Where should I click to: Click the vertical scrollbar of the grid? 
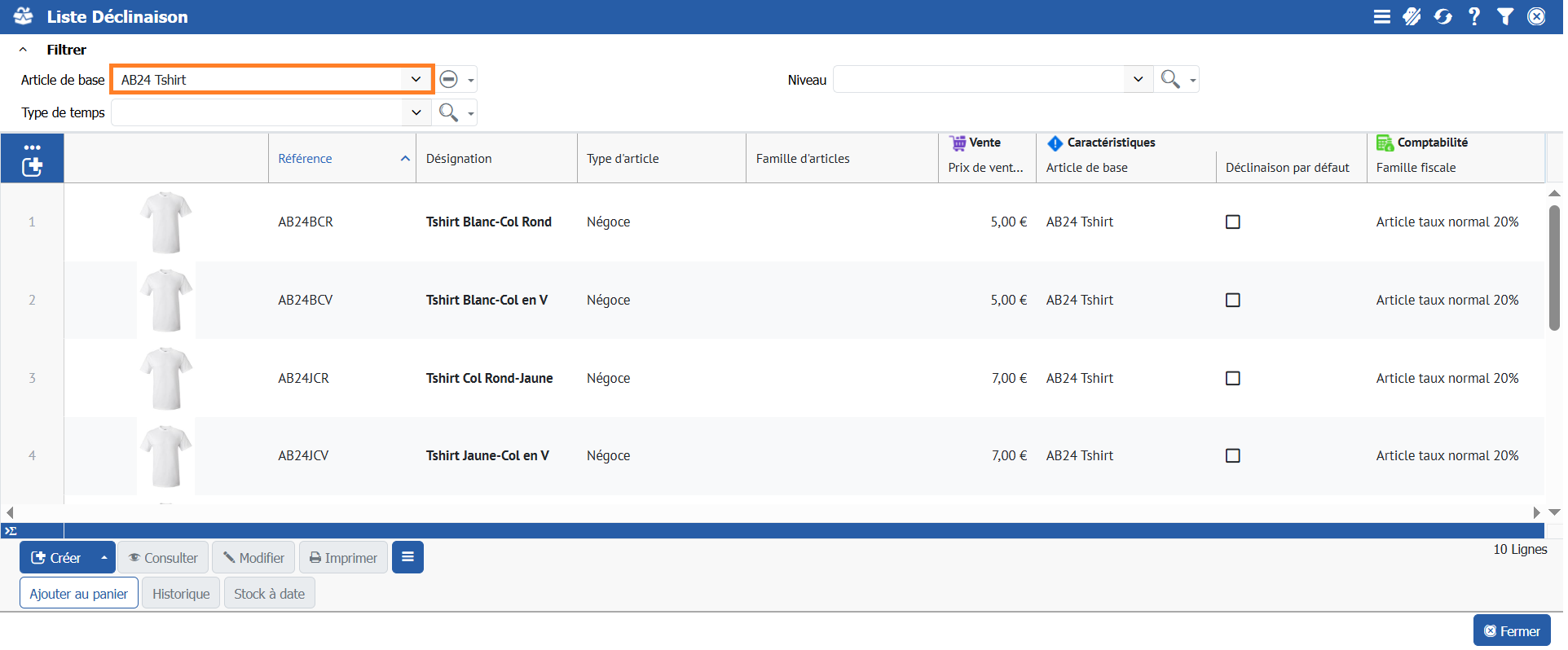tap(1553, 269)
